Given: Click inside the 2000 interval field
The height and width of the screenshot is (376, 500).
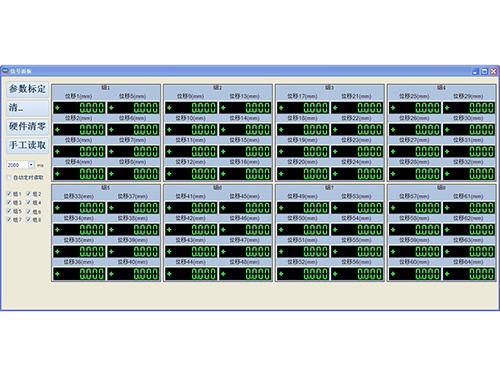Looking at the screenshot, I should click(x=17, y=165).
